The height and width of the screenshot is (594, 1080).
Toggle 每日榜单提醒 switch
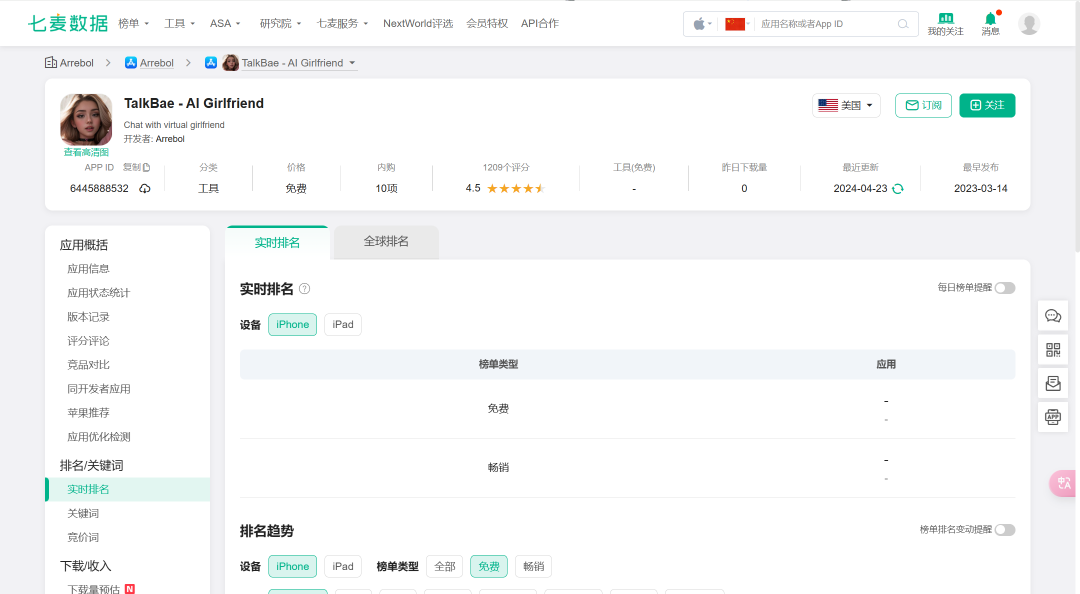1005,288
